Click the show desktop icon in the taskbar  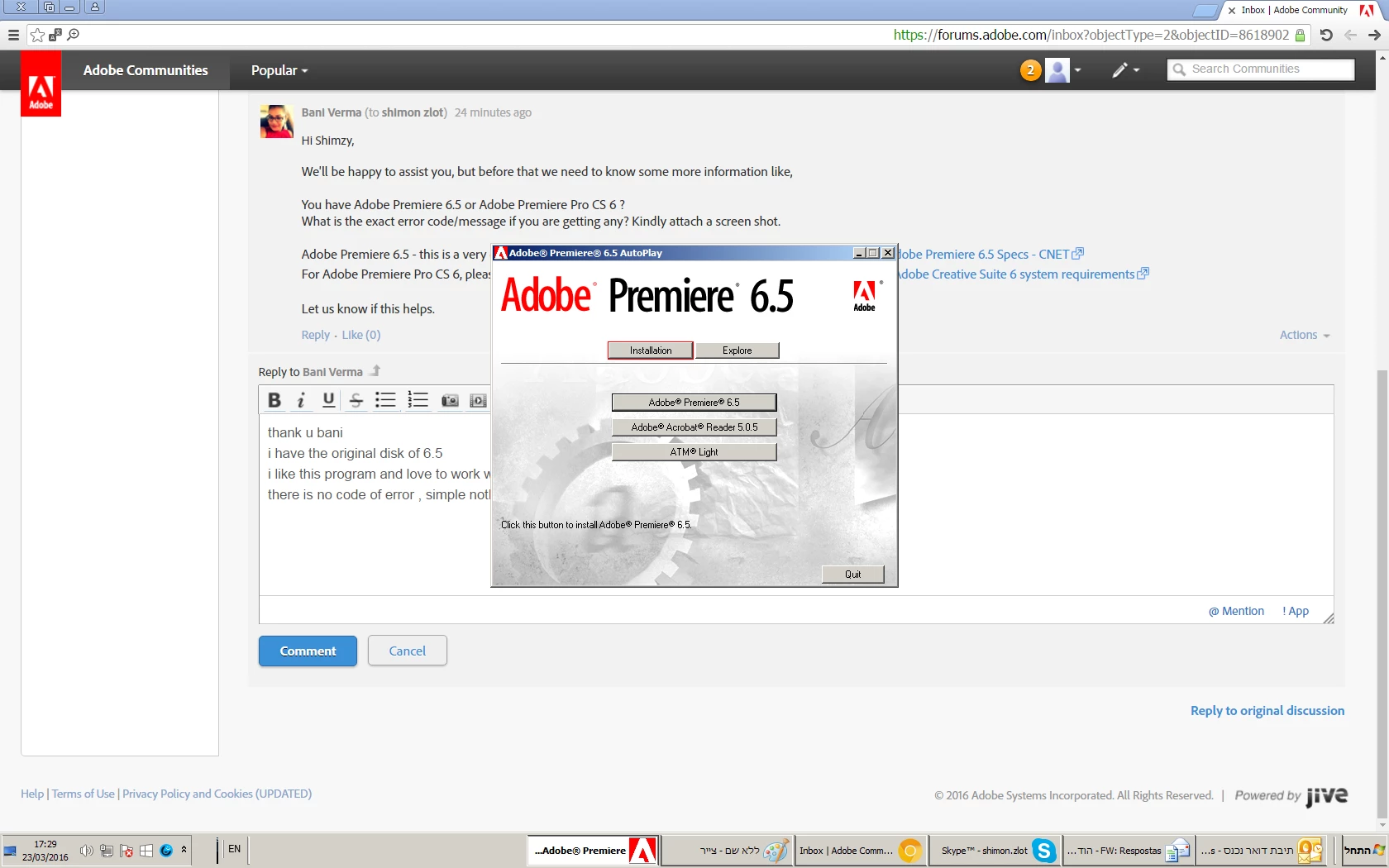[x=10, y=851]
